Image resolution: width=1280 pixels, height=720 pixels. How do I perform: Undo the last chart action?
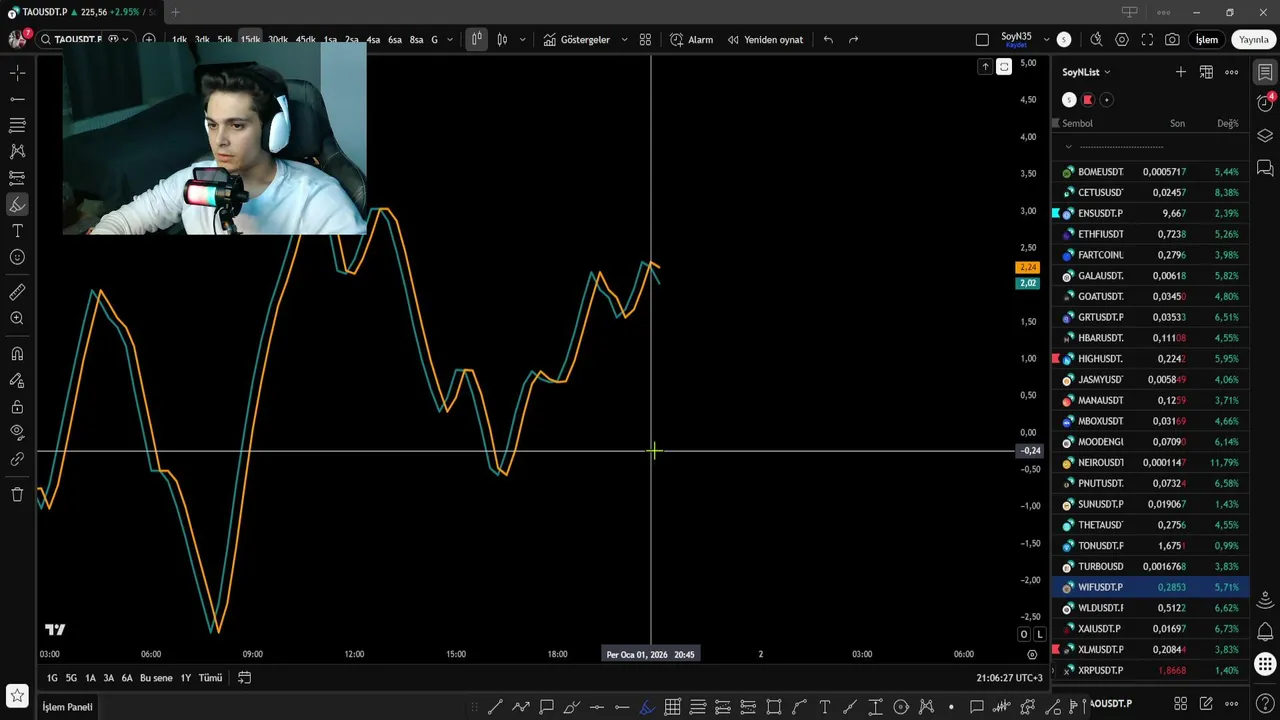point(828,40)
